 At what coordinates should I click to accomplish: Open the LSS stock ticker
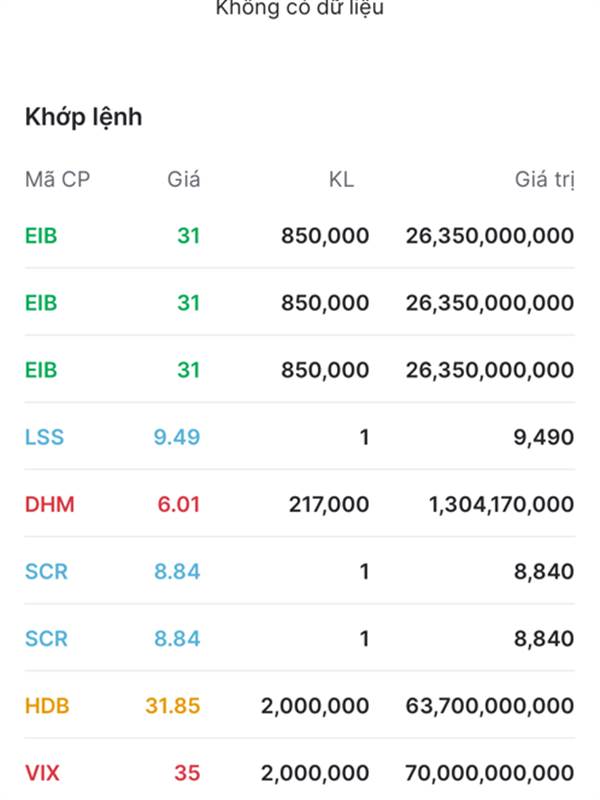click(44, 437)
